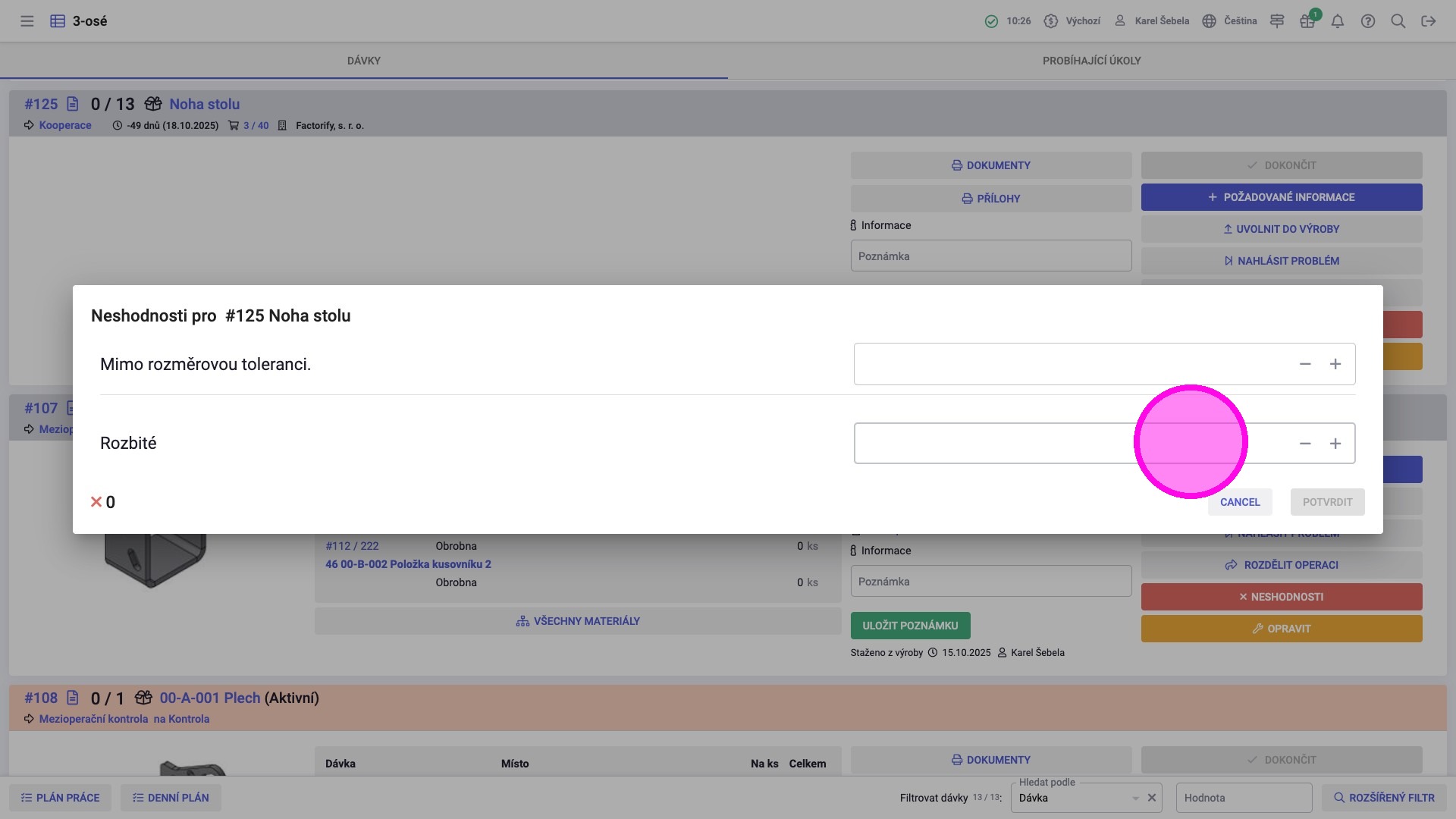Click the logout icon in header
Screen dimensions: 1456x819
click(1429, 21)
